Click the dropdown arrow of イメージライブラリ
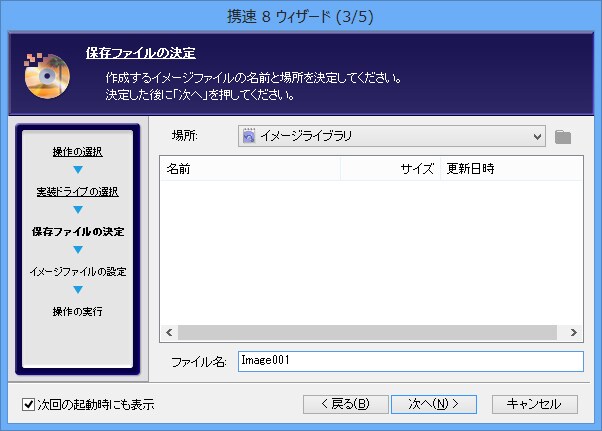The width and height of the screenshot is (602, 431). (538, 136)
